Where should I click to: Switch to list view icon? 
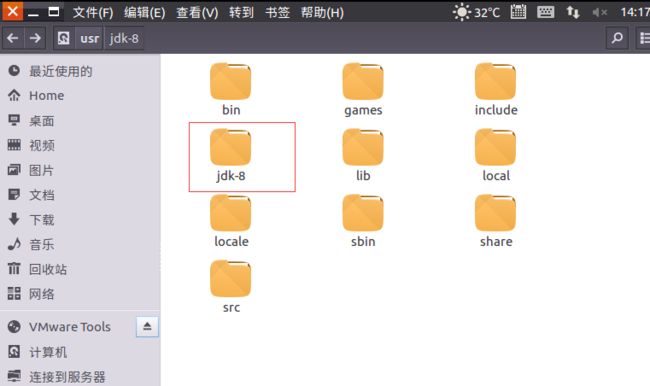coord(644,38)
